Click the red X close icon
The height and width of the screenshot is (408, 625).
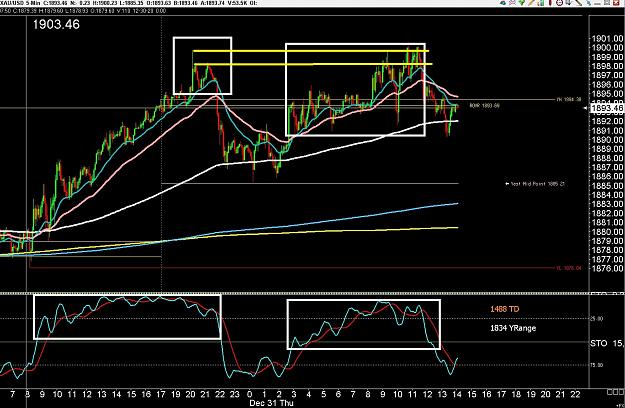[x=615, y=3]
